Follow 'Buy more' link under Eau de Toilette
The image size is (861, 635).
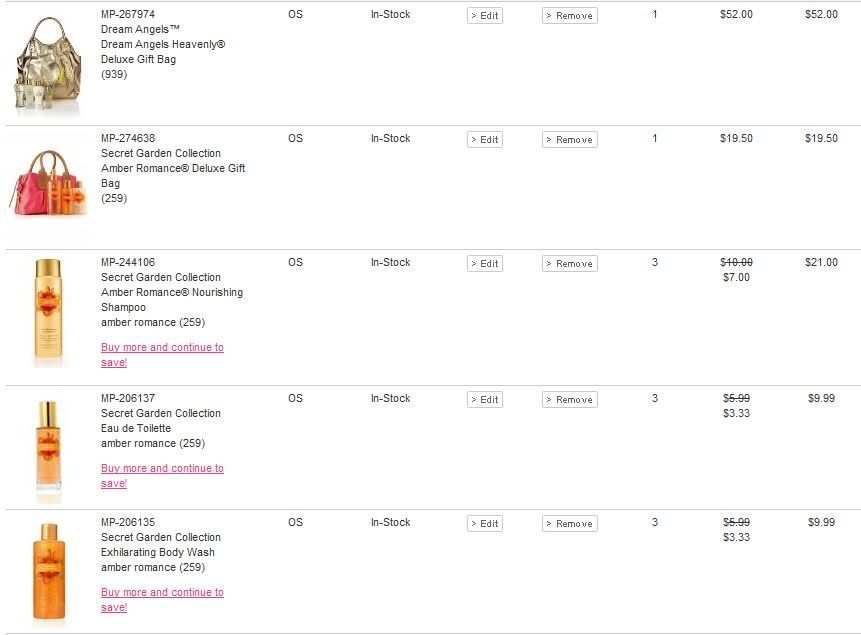(x=162, y=476)
